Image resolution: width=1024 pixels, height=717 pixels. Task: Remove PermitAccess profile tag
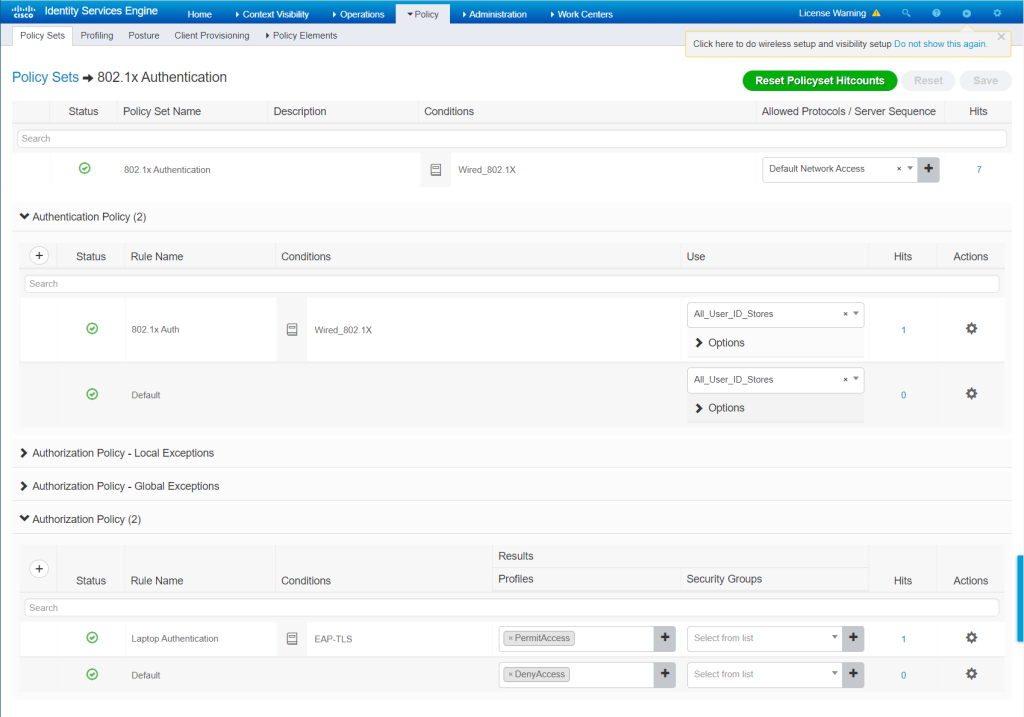511,638
